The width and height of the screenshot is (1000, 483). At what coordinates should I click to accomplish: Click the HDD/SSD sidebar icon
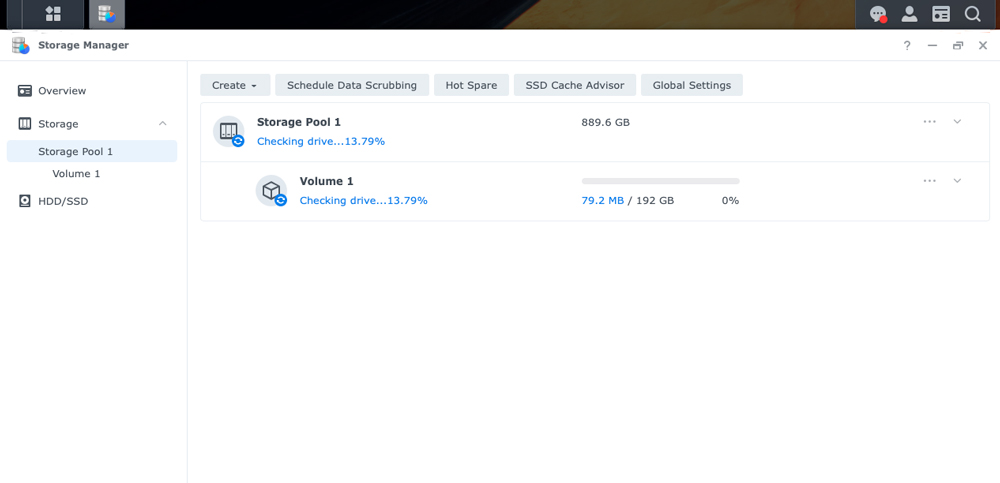[x=25, y=201]
